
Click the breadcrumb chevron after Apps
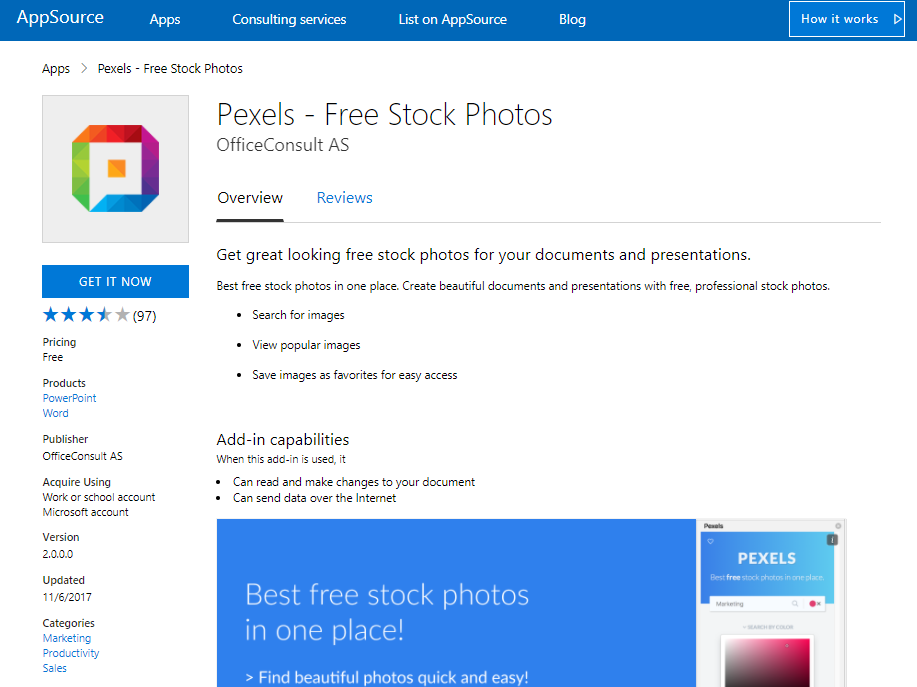84,69
